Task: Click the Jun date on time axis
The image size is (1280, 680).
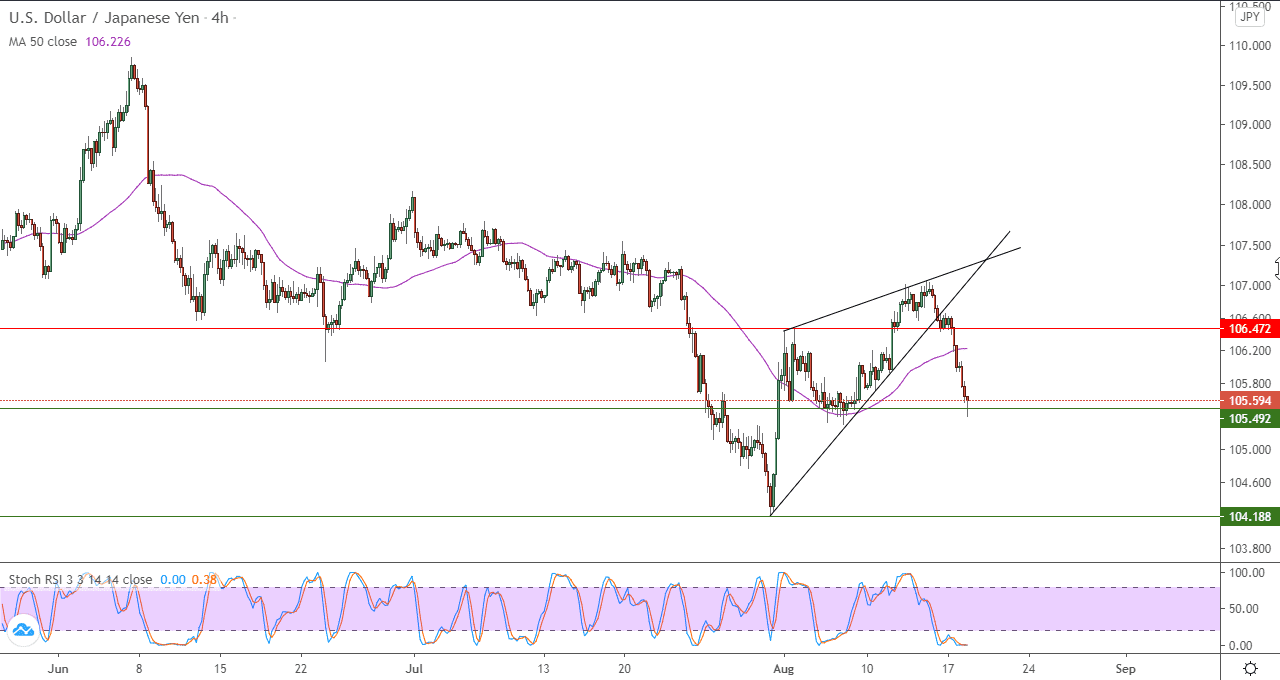Action: coord(58,667)
